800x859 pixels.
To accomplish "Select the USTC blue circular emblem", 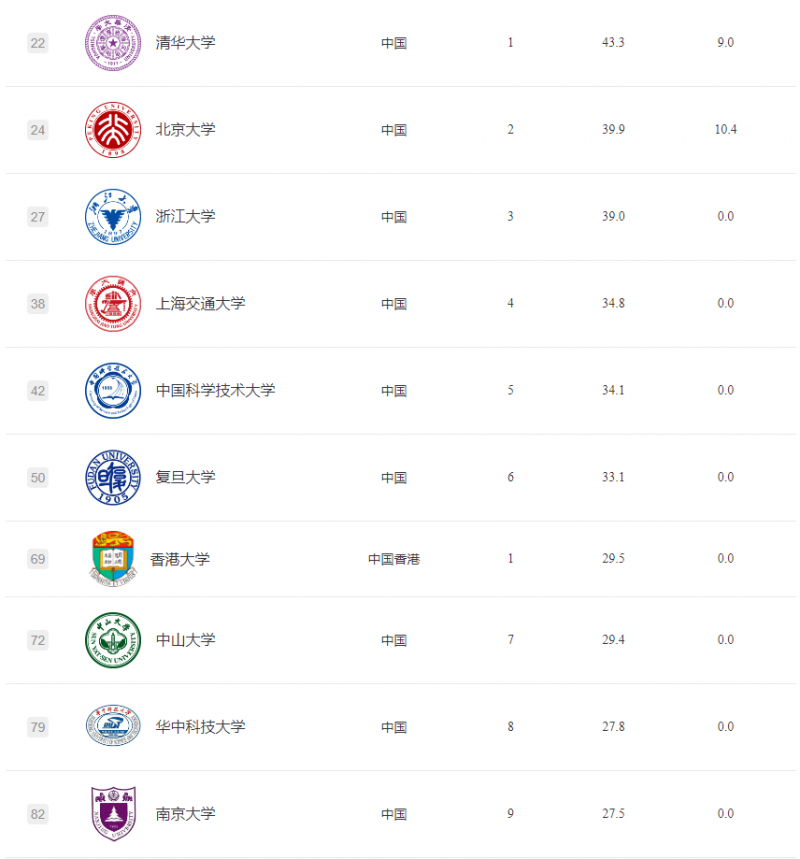I will pyautogui.click(x=113, y=391).
